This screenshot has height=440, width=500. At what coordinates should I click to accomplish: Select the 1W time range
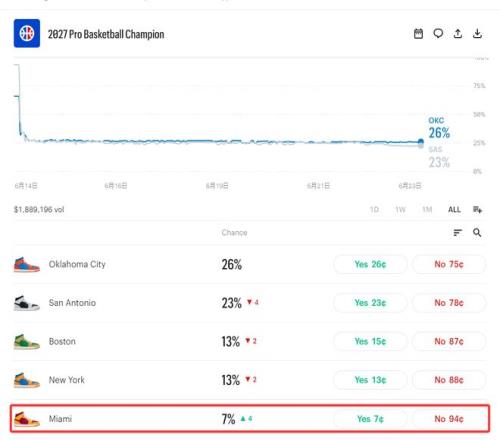pos(400,209)
